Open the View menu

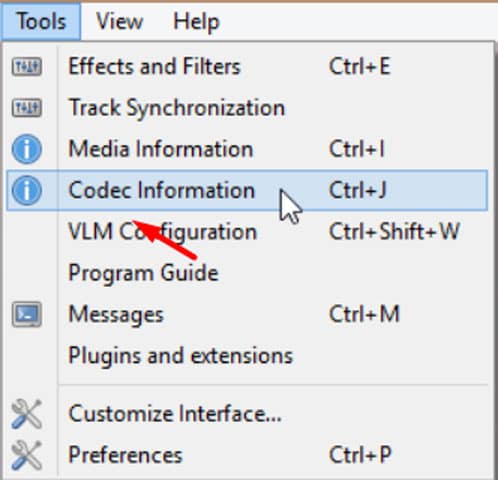(119, 21)
